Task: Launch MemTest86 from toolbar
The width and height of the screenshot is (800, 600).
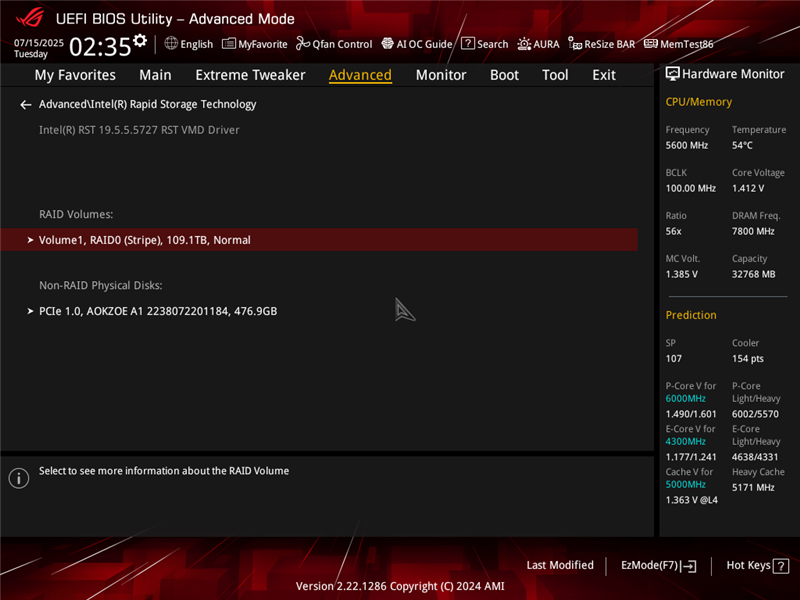Action: [678, 44]
